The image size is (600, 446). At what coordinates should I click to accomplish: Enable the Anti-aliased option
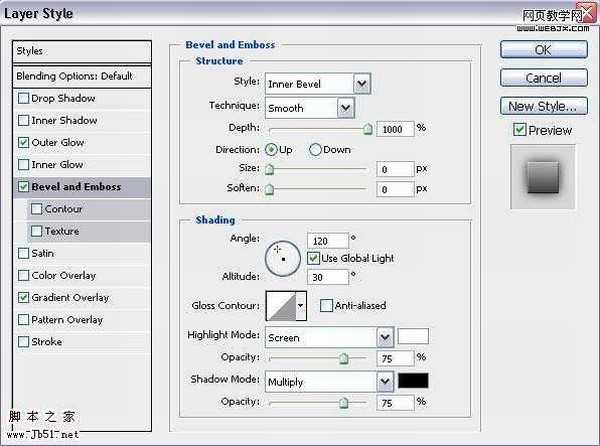click(326, 306)
